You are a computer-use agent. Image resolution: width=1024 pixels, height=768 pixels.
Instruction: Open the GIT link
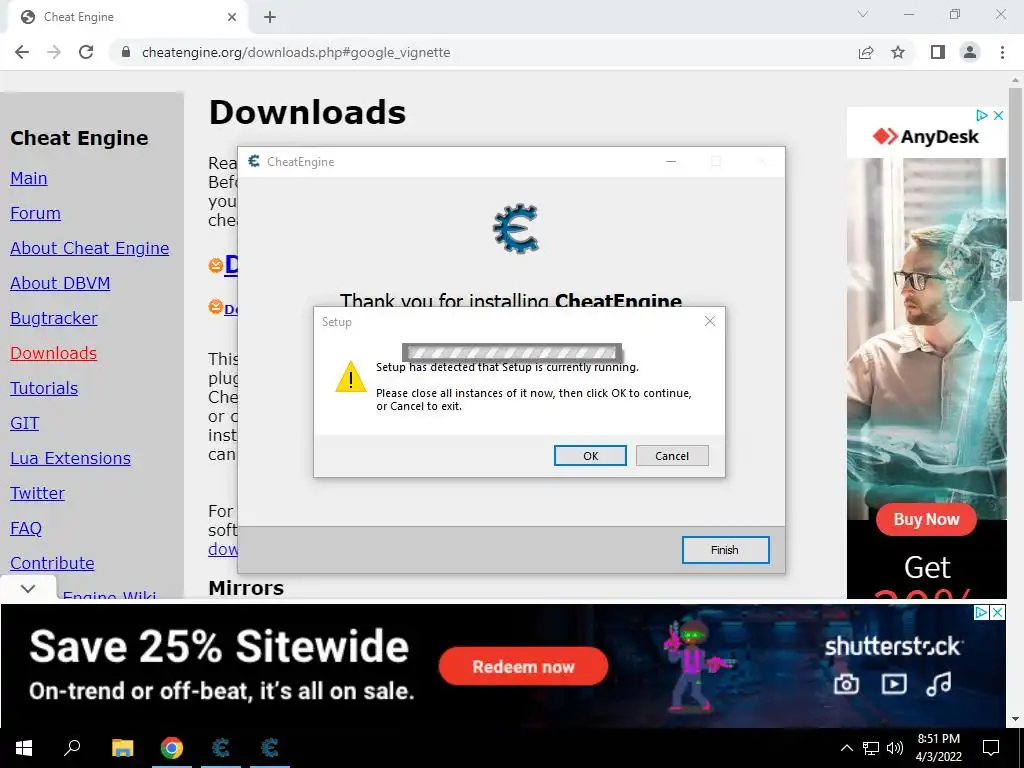pyautogui.click(x=25, y=423)
